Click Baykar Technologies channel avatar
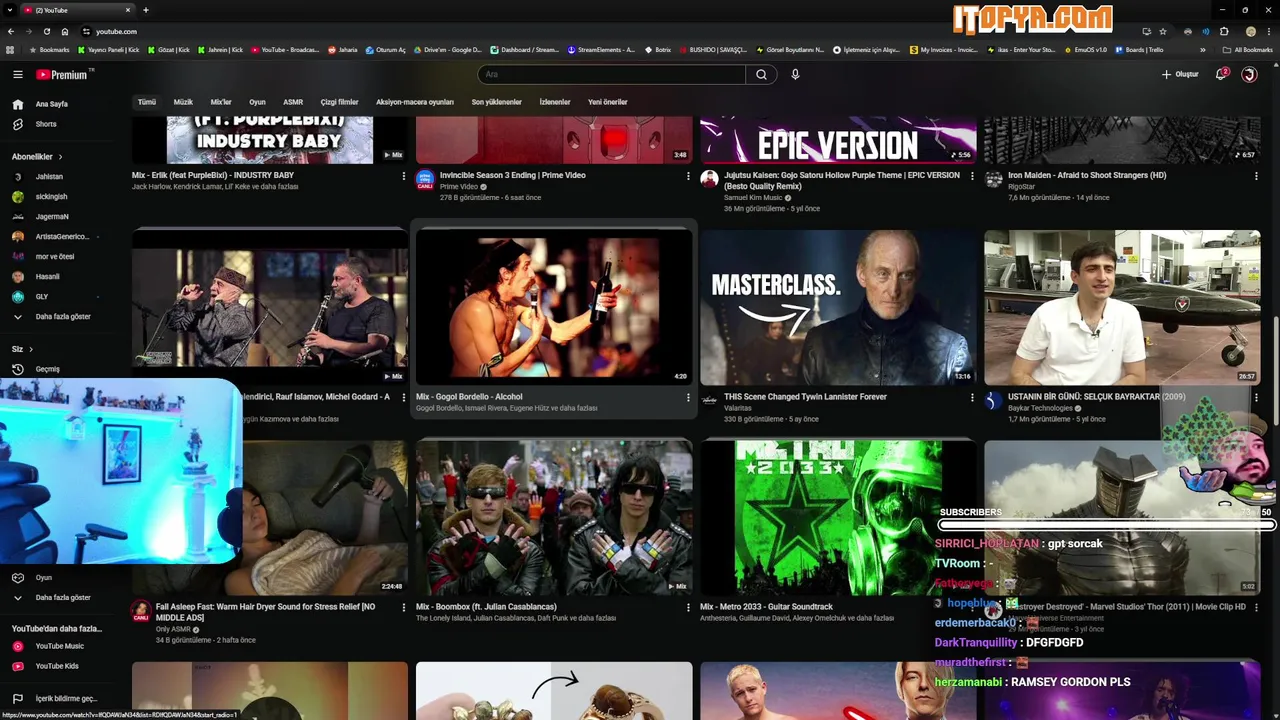 click(993, 400)
